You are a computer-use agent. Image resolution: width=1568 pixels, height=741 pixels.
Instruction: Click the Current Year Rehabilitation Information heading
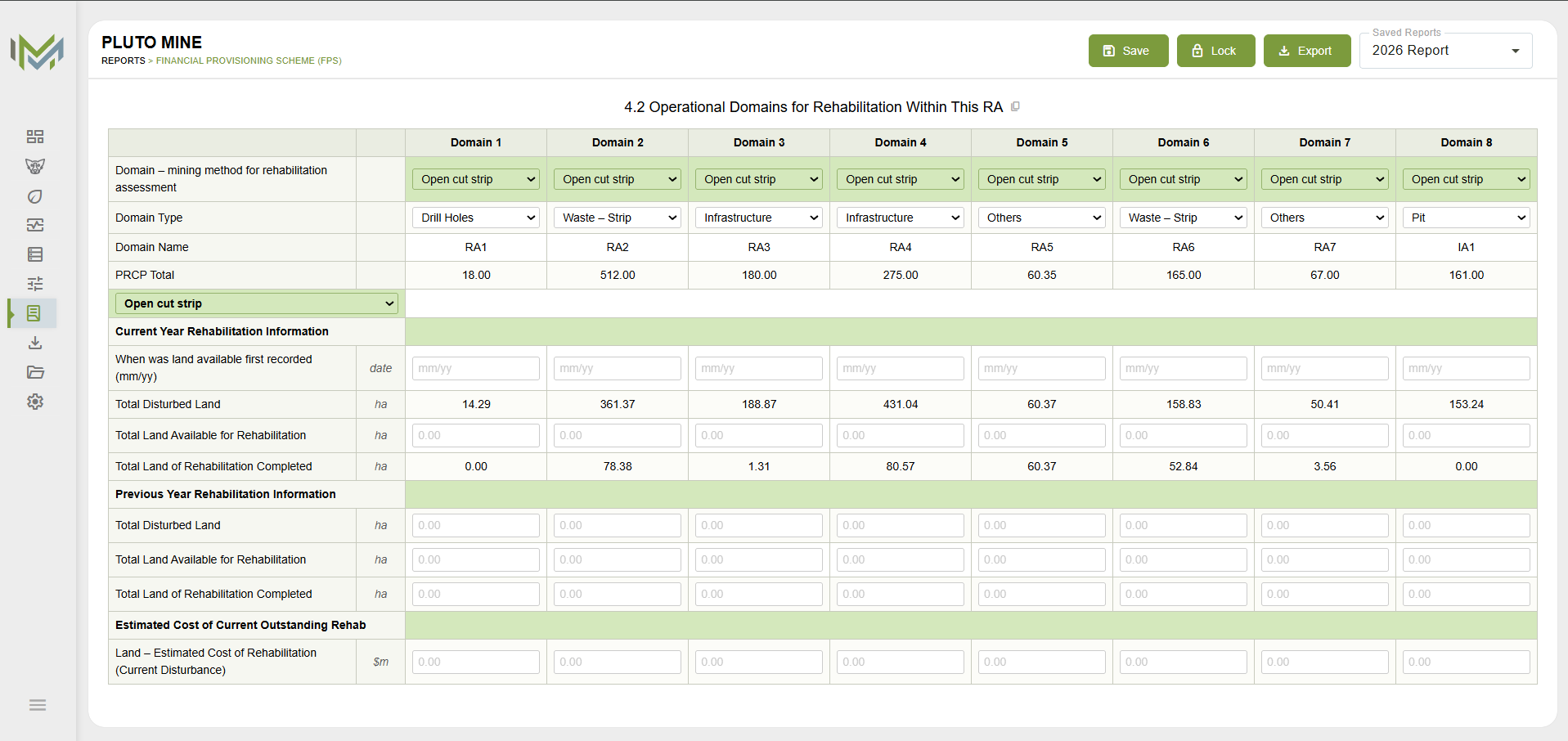pos(222,331)
